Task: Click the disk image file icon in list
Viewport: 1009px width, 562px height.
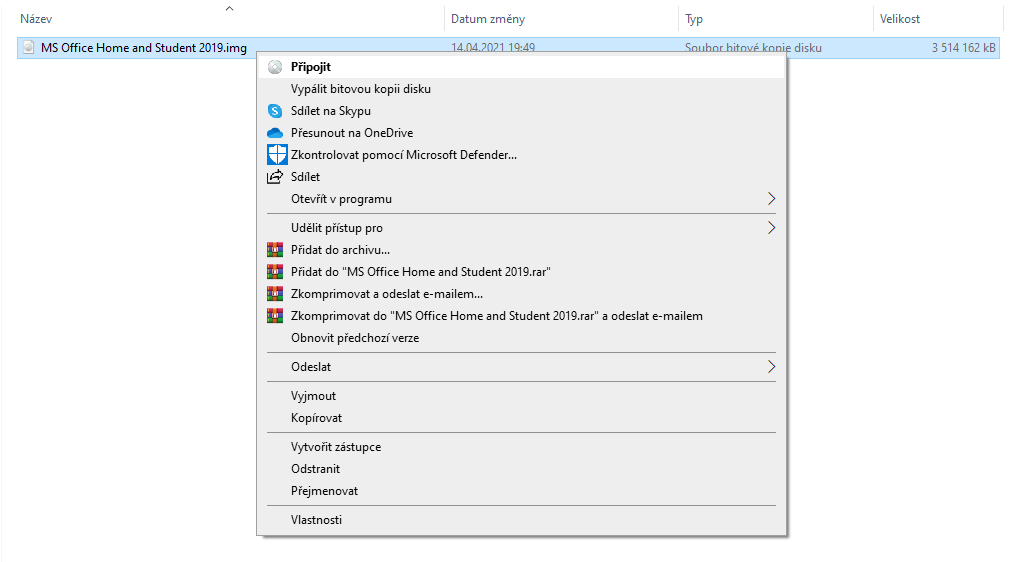Action: pyautogui.click(x=28, y=48)
